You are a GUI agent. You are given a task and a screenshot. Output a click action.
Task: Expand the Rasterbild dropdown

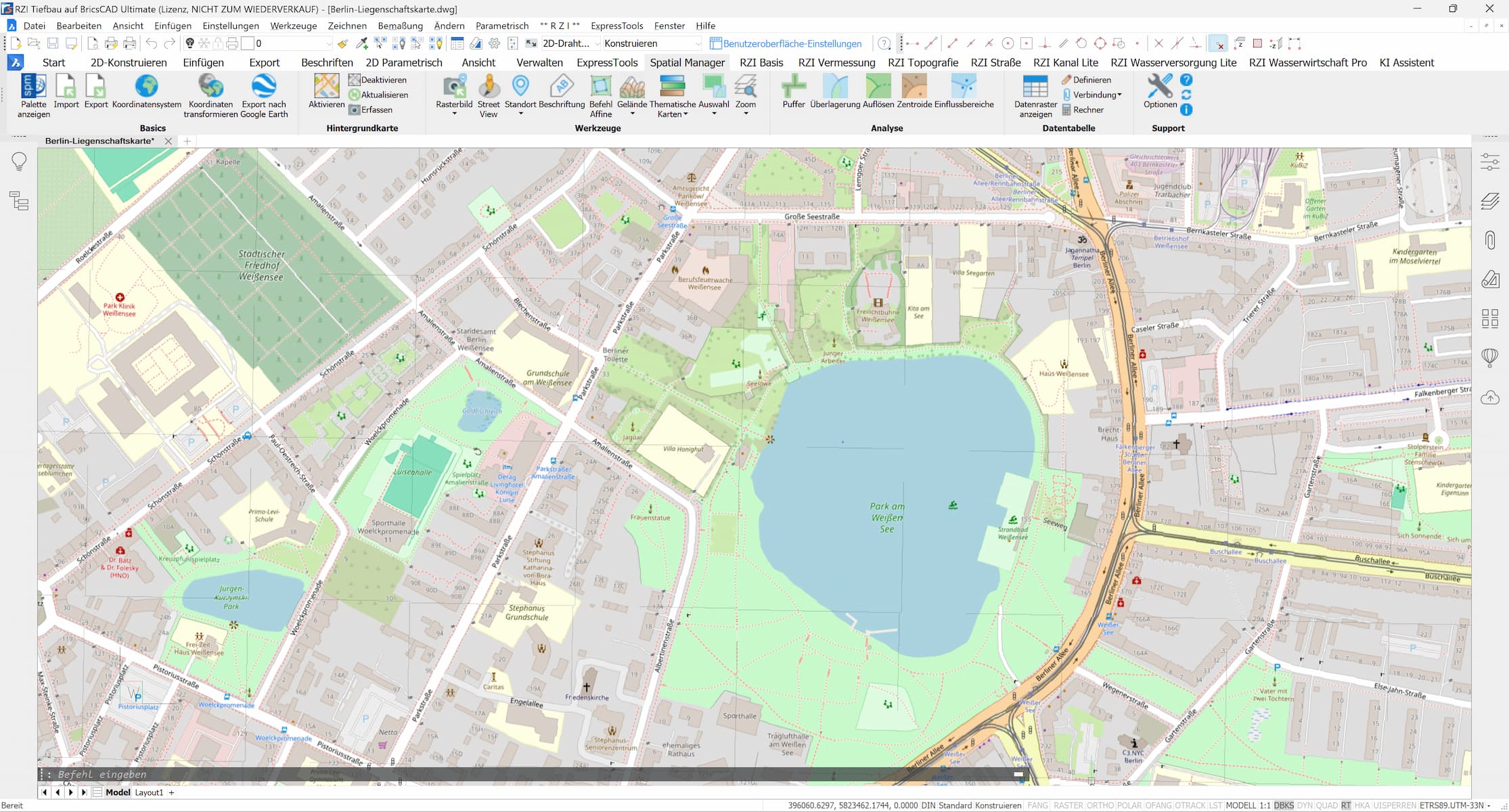coord(454,114)
